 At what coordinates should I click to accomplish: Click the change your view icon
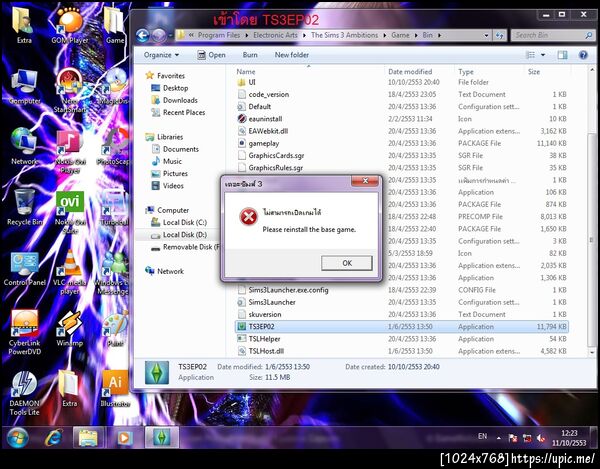pyautogui.click(x=530, y=55)
